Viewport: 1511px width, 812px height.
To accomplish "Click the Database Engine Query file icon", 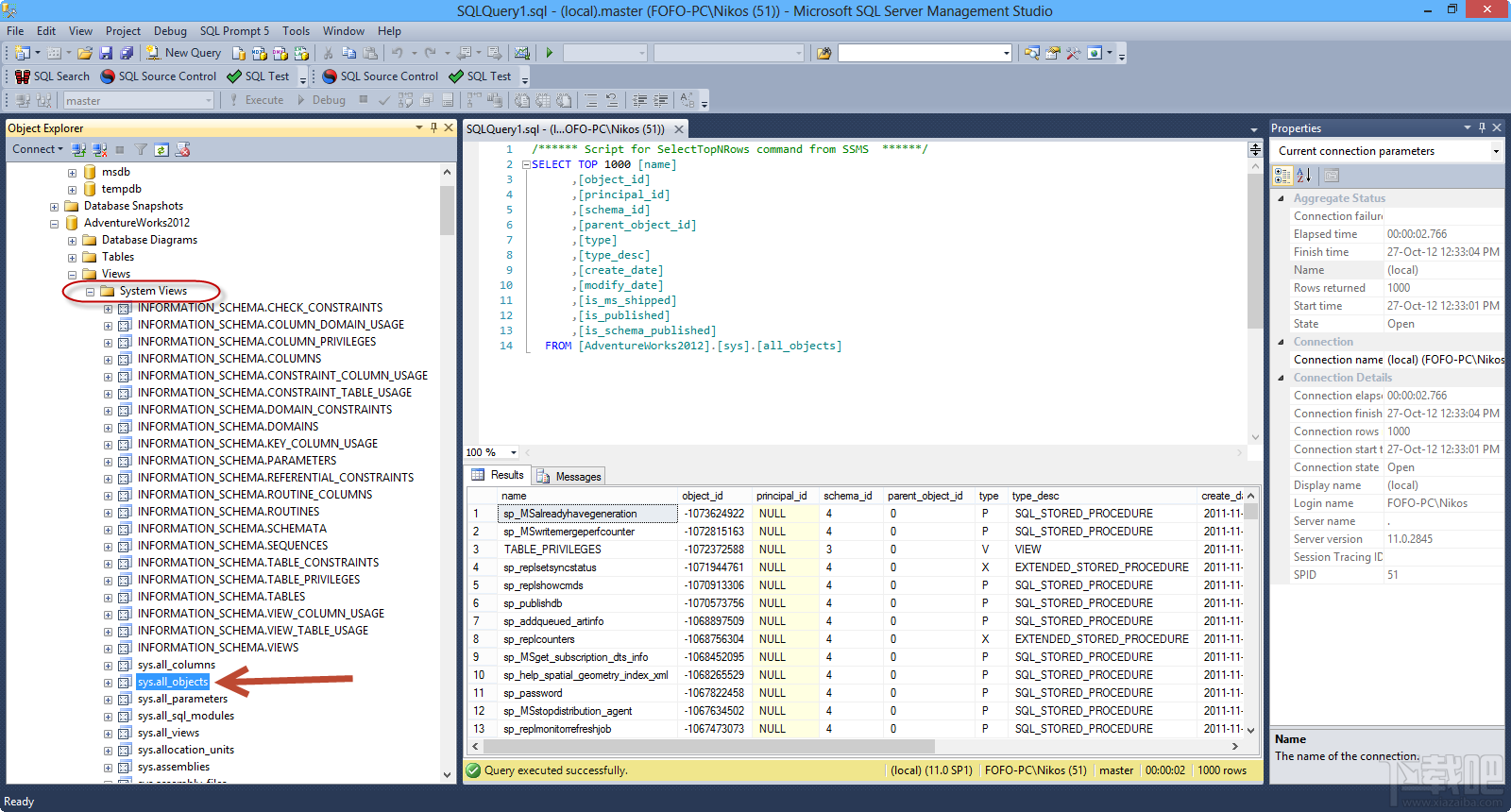I will (238, 53).
